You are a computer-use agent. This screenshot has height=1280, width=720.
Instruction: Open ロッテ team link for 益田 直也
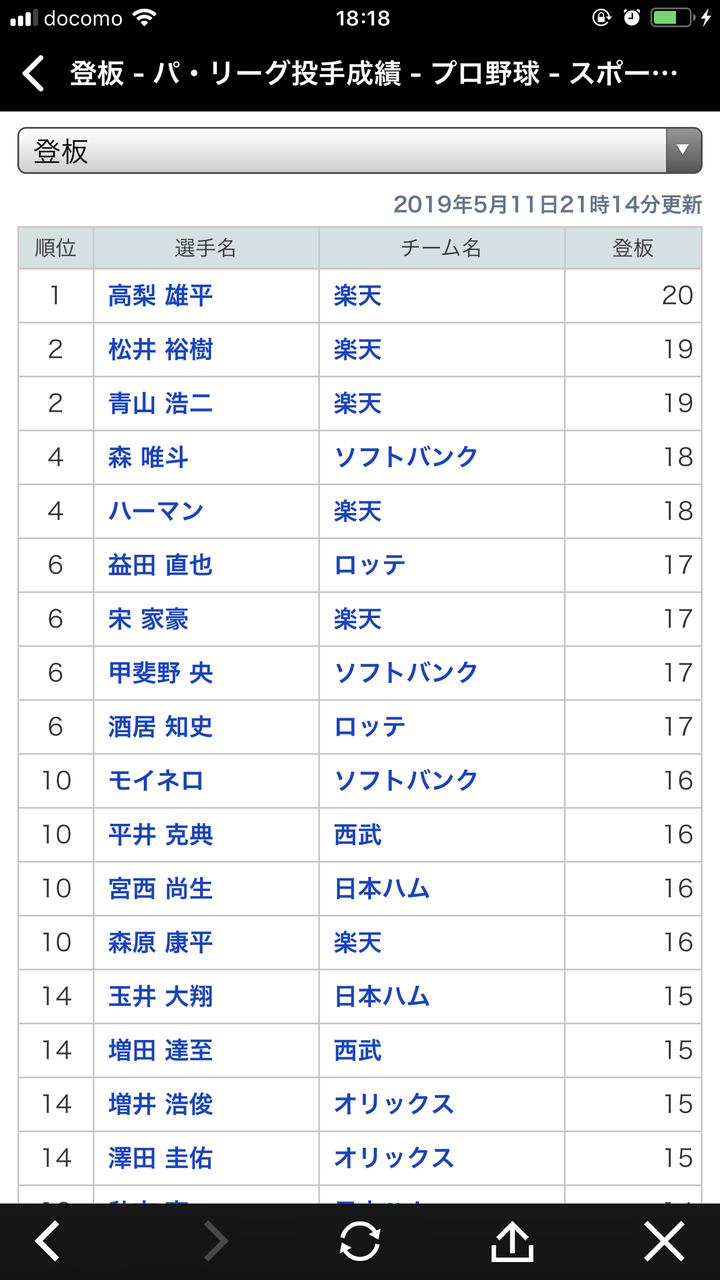click(x=370, y=565)
